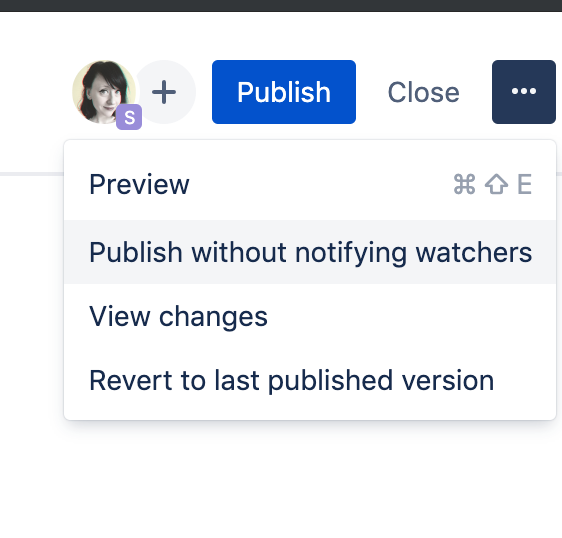
Task: Click the blue Publish button
Action: point(284,92)
